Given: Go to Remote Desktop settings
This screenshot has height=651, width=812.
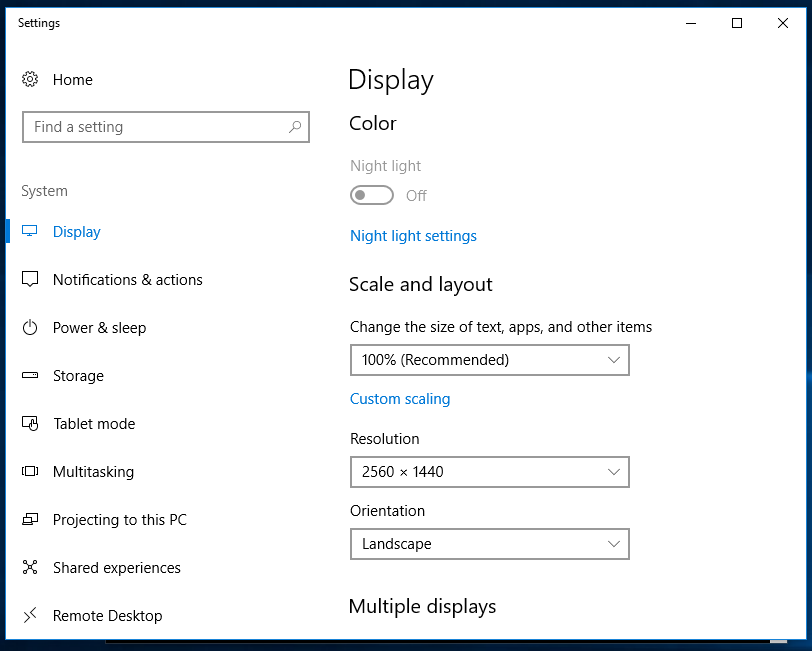Looking at the screenshot, I should coord(107,616).
